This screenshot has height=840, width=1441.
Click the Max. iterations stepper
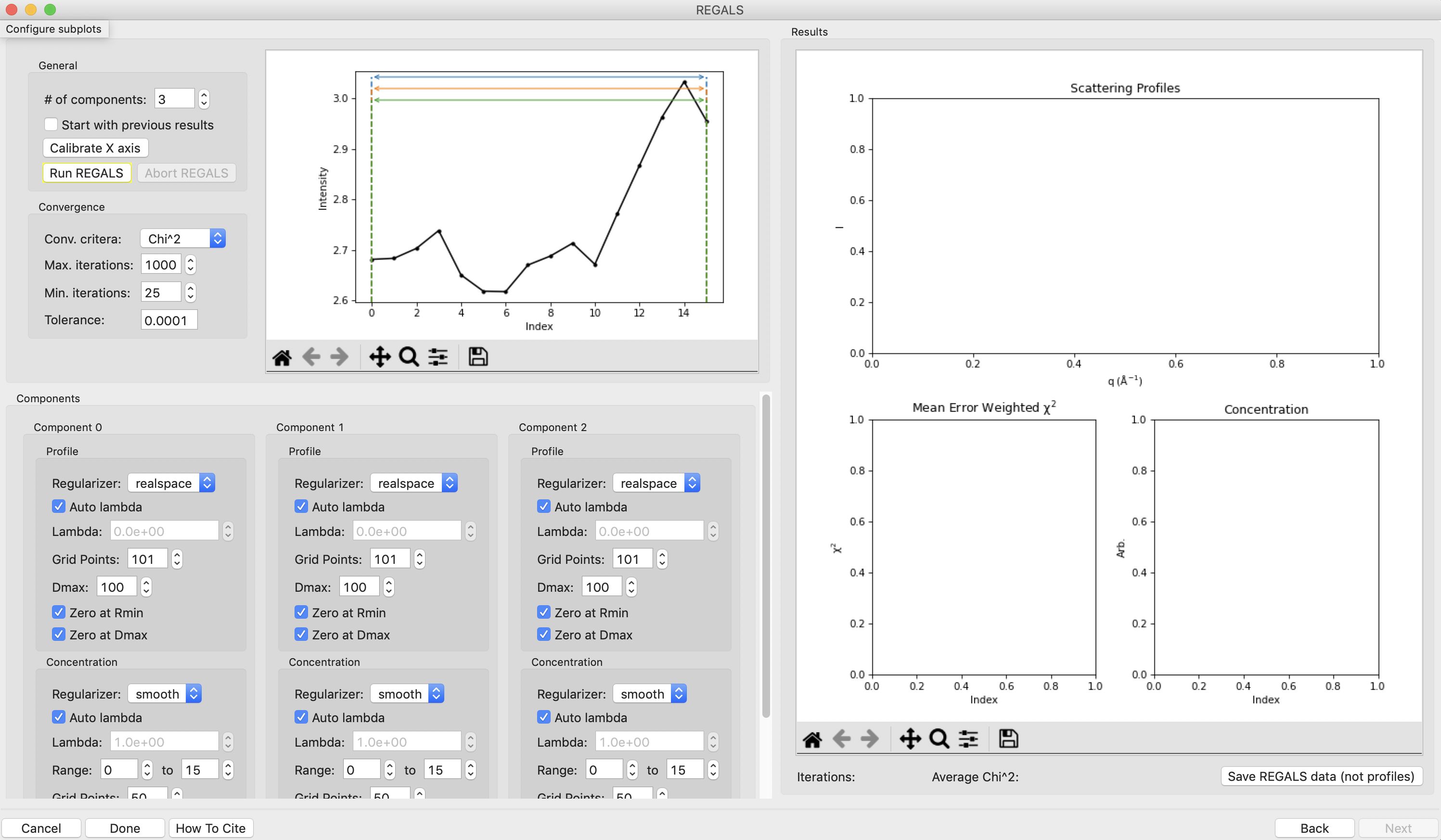click(191, 265)
